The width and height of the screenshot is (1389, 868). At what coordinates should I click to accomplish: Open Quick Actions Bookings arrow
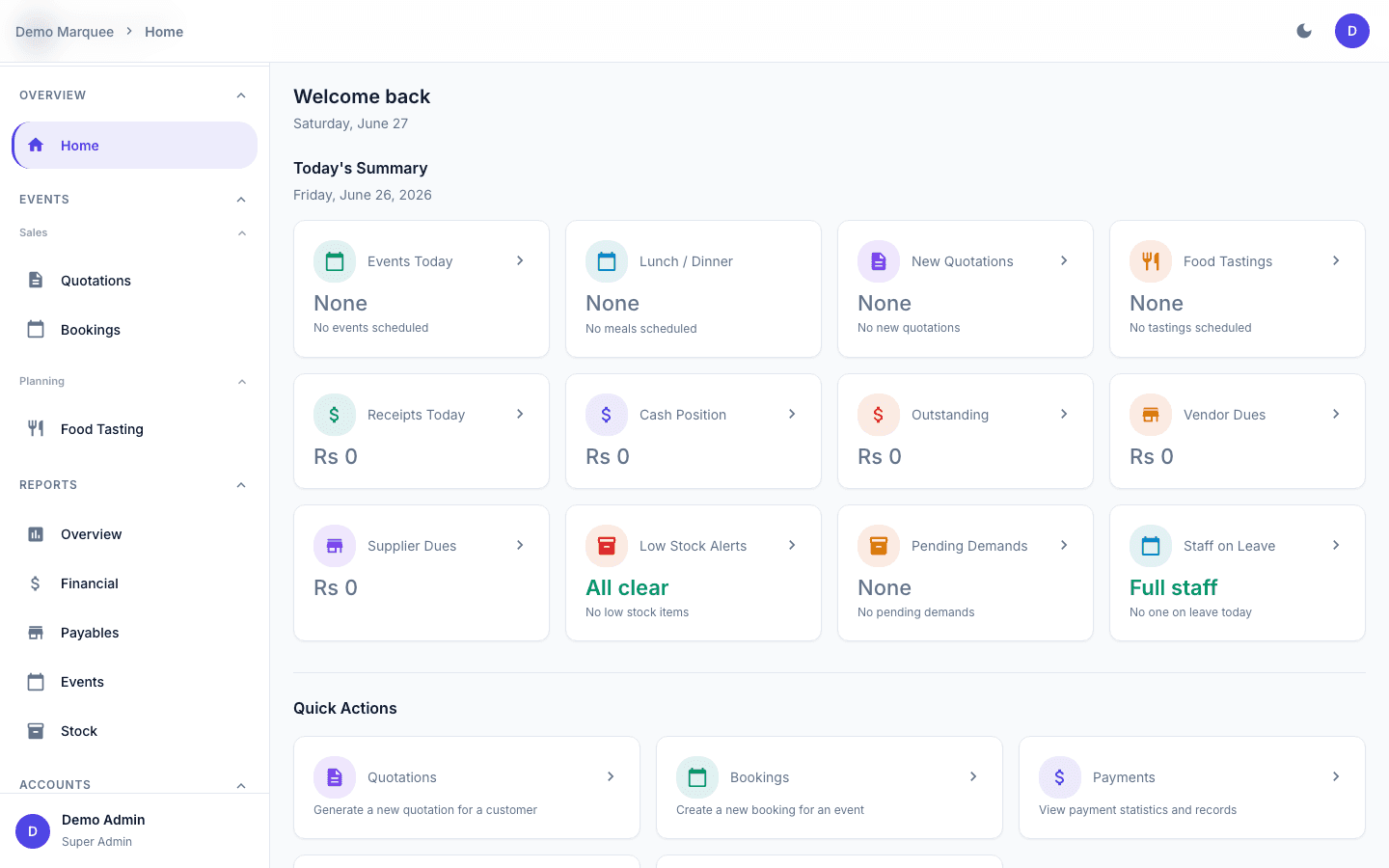tap(973, 776)
